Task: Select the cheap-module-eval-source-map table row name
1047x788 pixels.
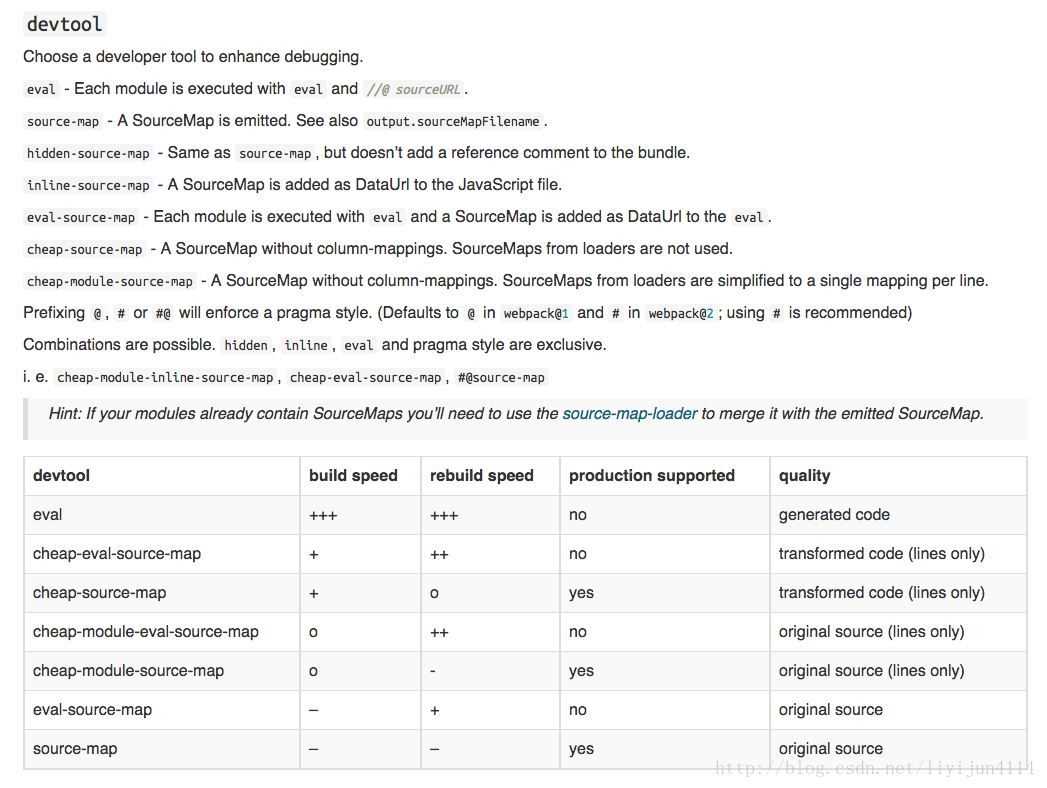Action: [x=146, y=631]
